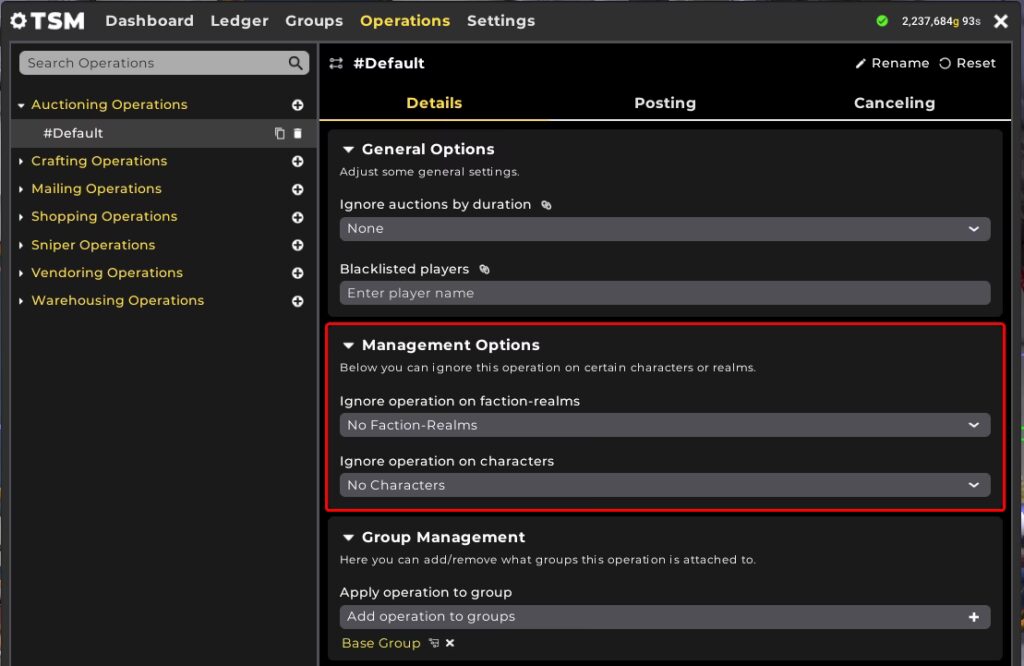The image size is (1024, 666).
Task: Create a new Sniper operation via plus
Action: tap(297, 245)
